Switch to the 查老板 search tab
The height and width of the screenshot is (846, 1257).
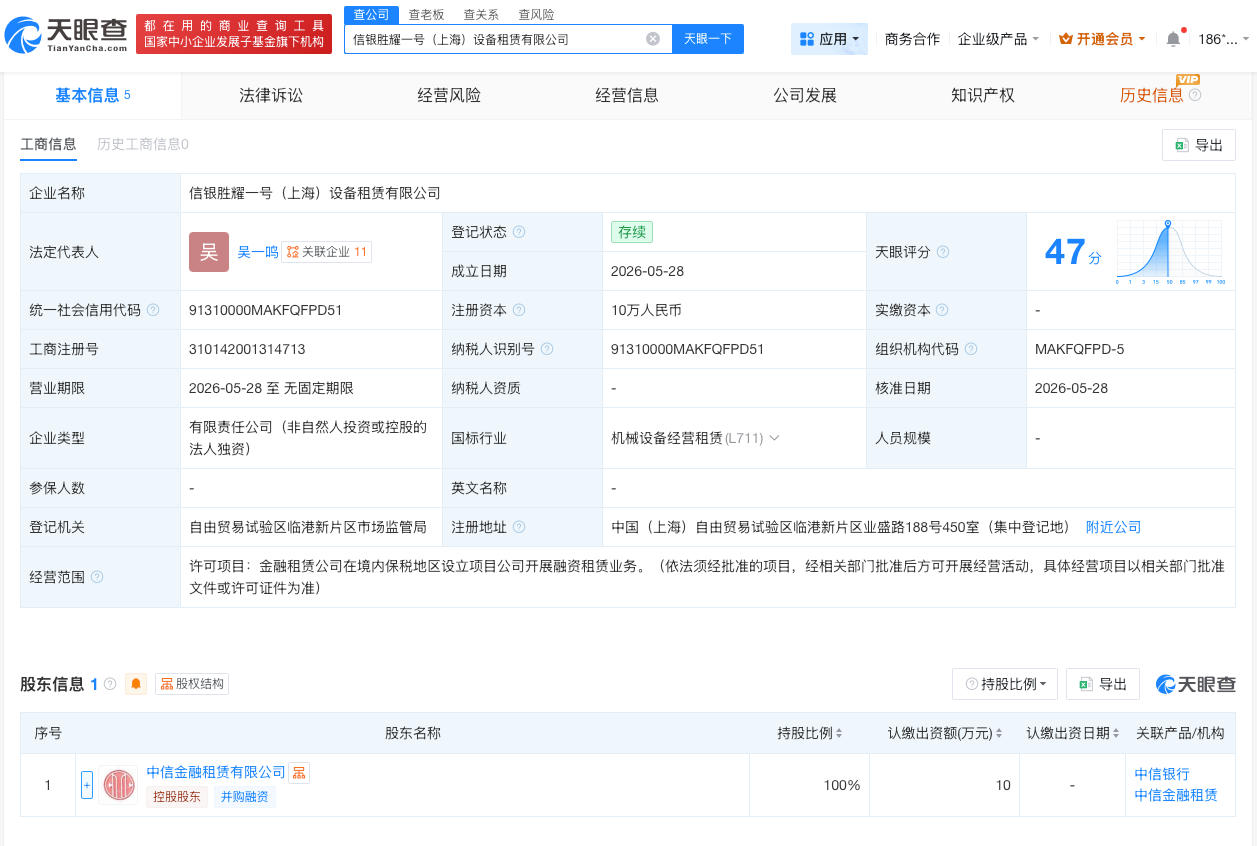426,14
